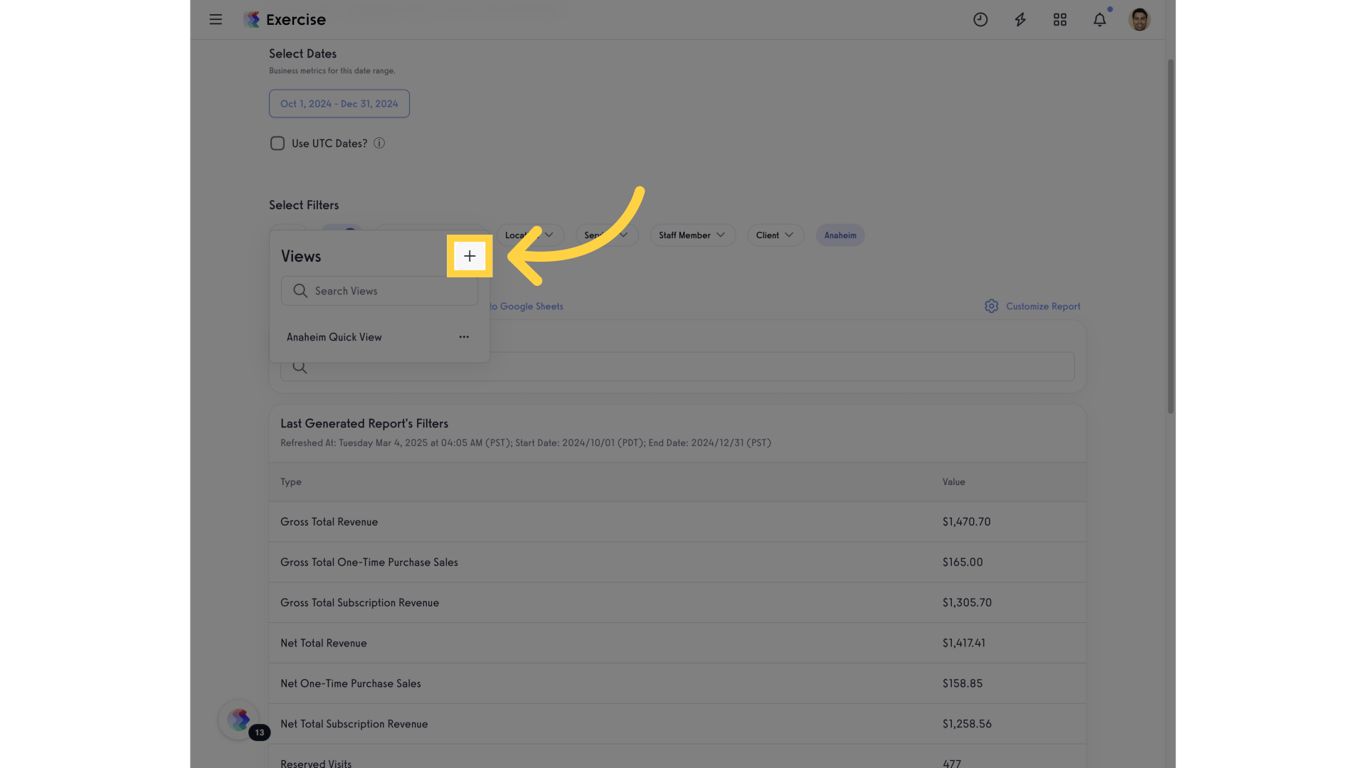Expand the Staff Member dropdown
This screenshot has height=768, width=1366.
click(692, 235)
